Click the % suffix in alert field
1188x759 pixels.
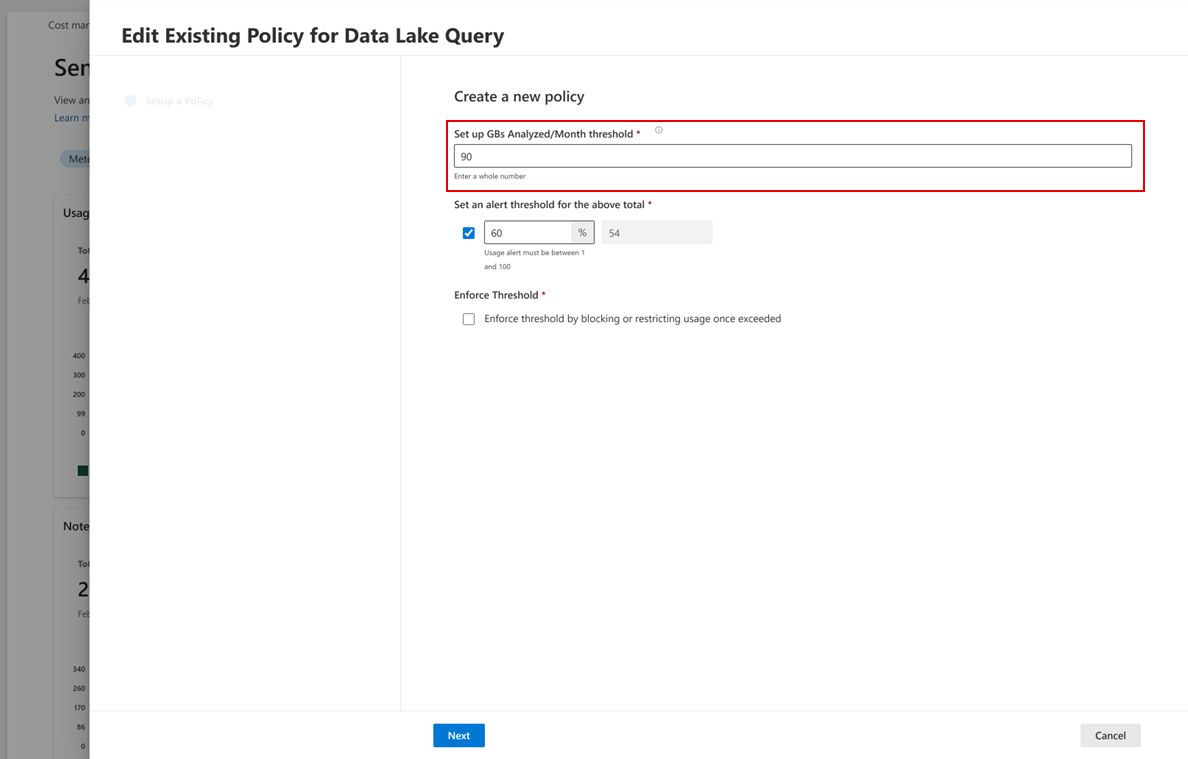pos(583,233)
